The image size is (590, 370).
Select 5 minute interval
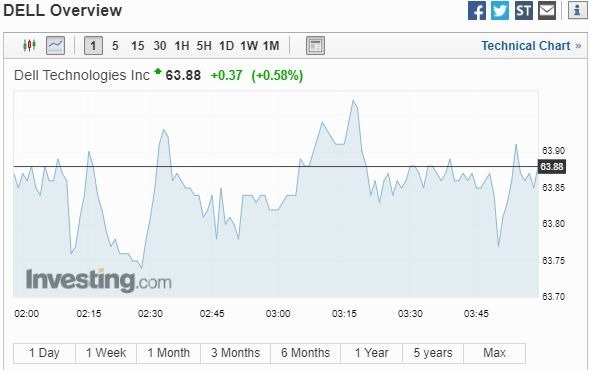(115, 46)
